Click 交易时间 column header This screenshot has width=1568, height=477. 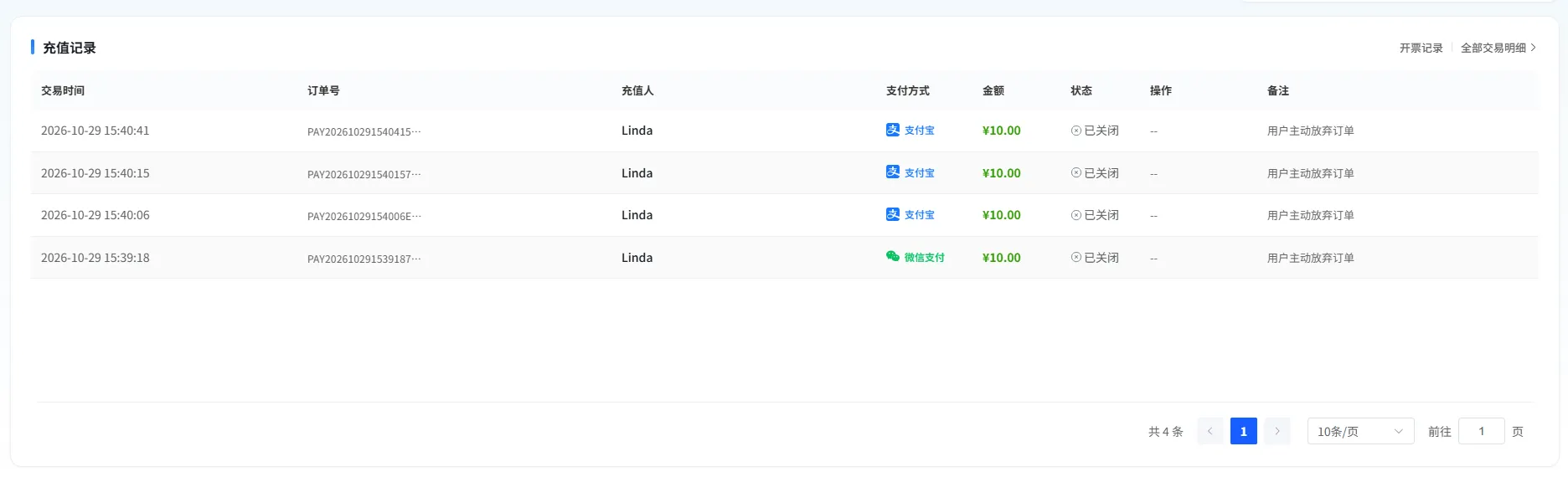(x=63, y=90)
